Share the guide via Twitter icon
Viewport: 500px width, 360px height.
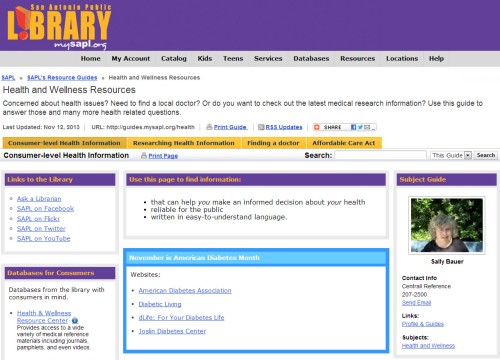pos(360,127)
